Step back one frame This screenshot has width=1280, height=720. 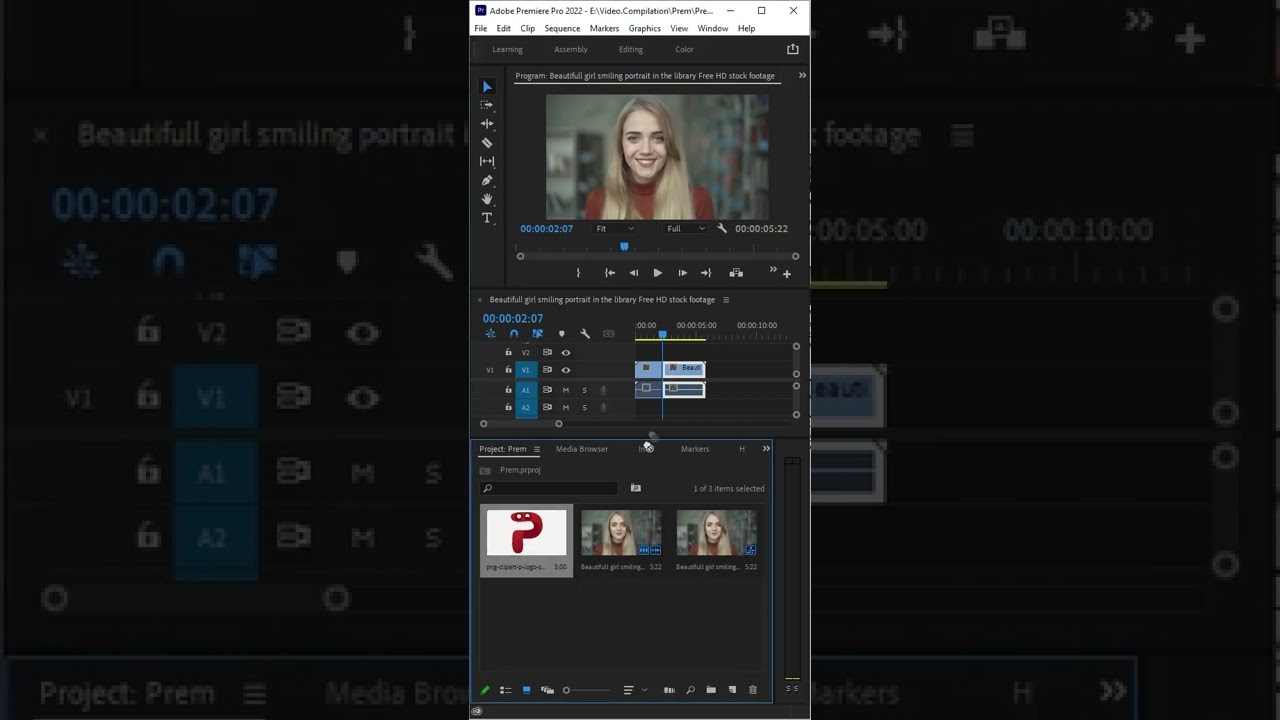tap(633, 273)
